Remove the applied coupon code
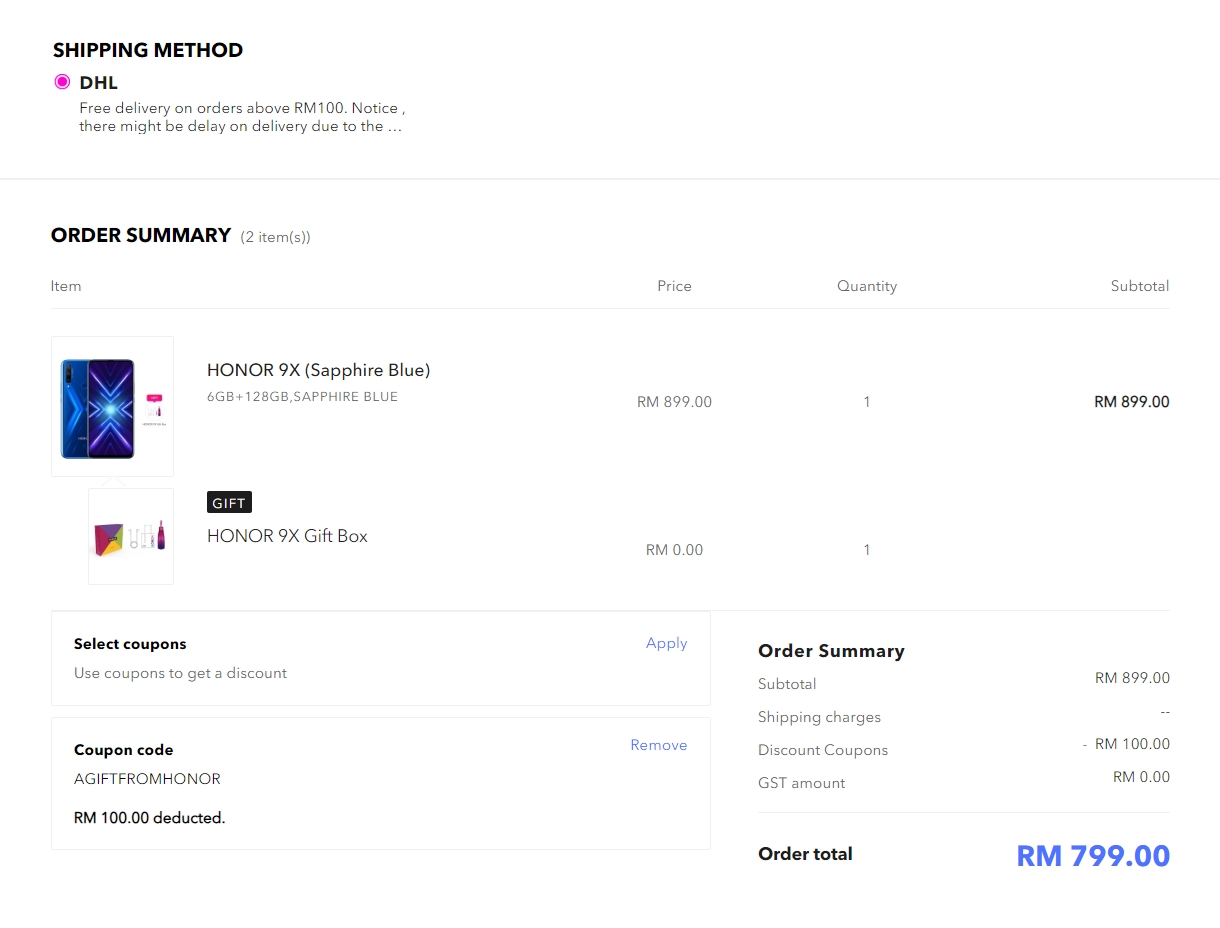Screen dimensions: 1220x928 pos(658,745)
